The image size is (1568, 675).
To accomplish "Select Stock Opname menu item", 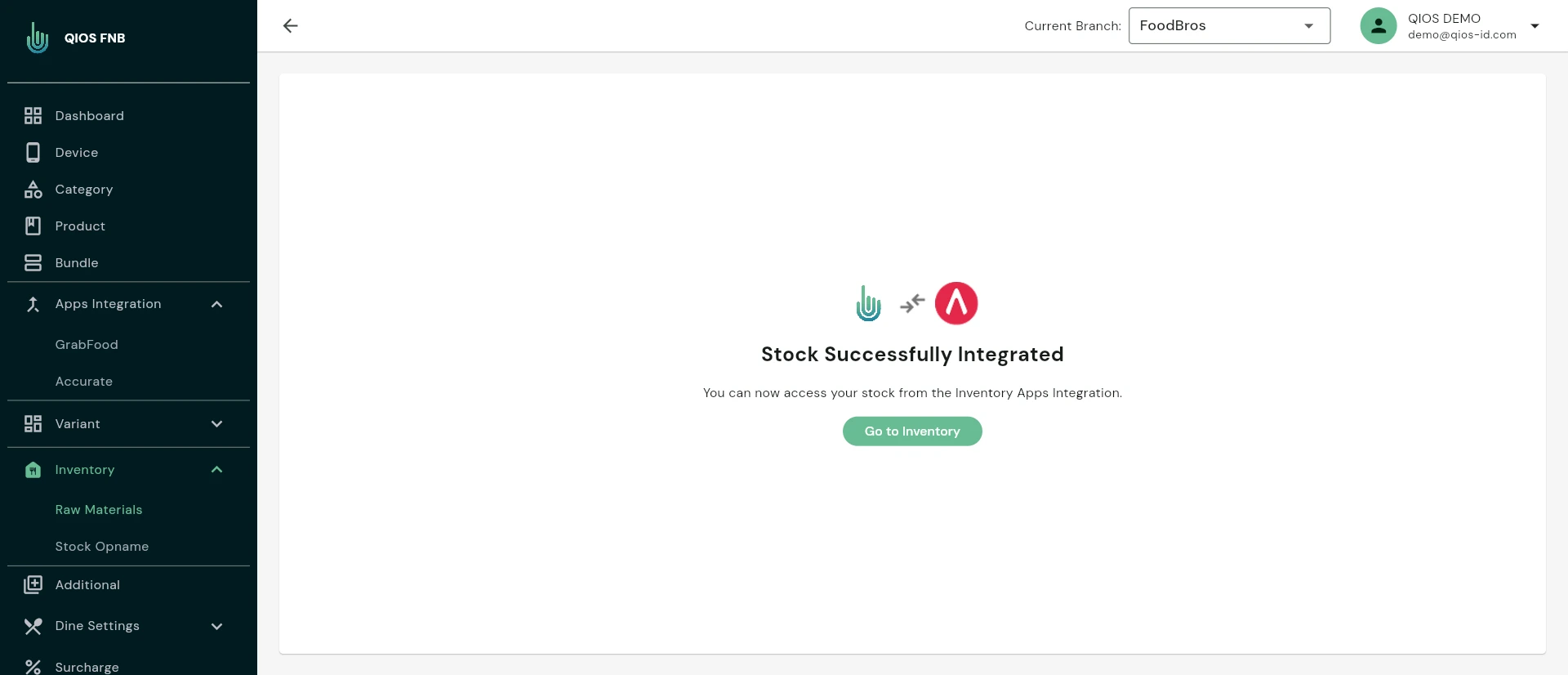I will (102, 547).
